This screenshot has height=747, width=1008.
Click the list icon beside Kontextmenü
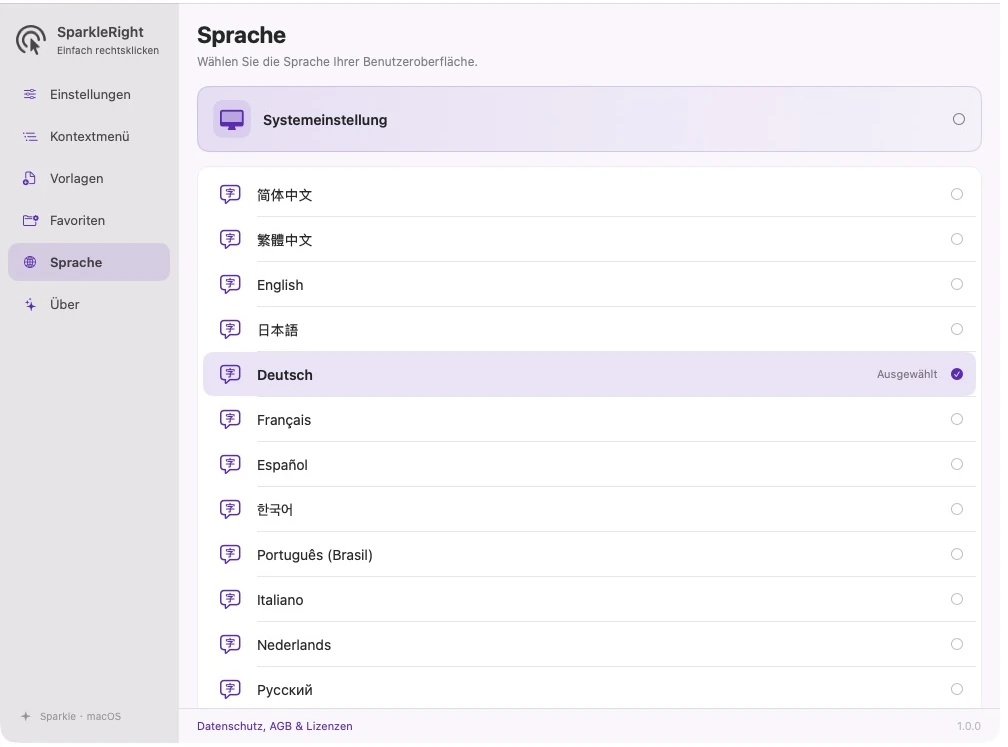pyautogui.click(x=30, y=136)
